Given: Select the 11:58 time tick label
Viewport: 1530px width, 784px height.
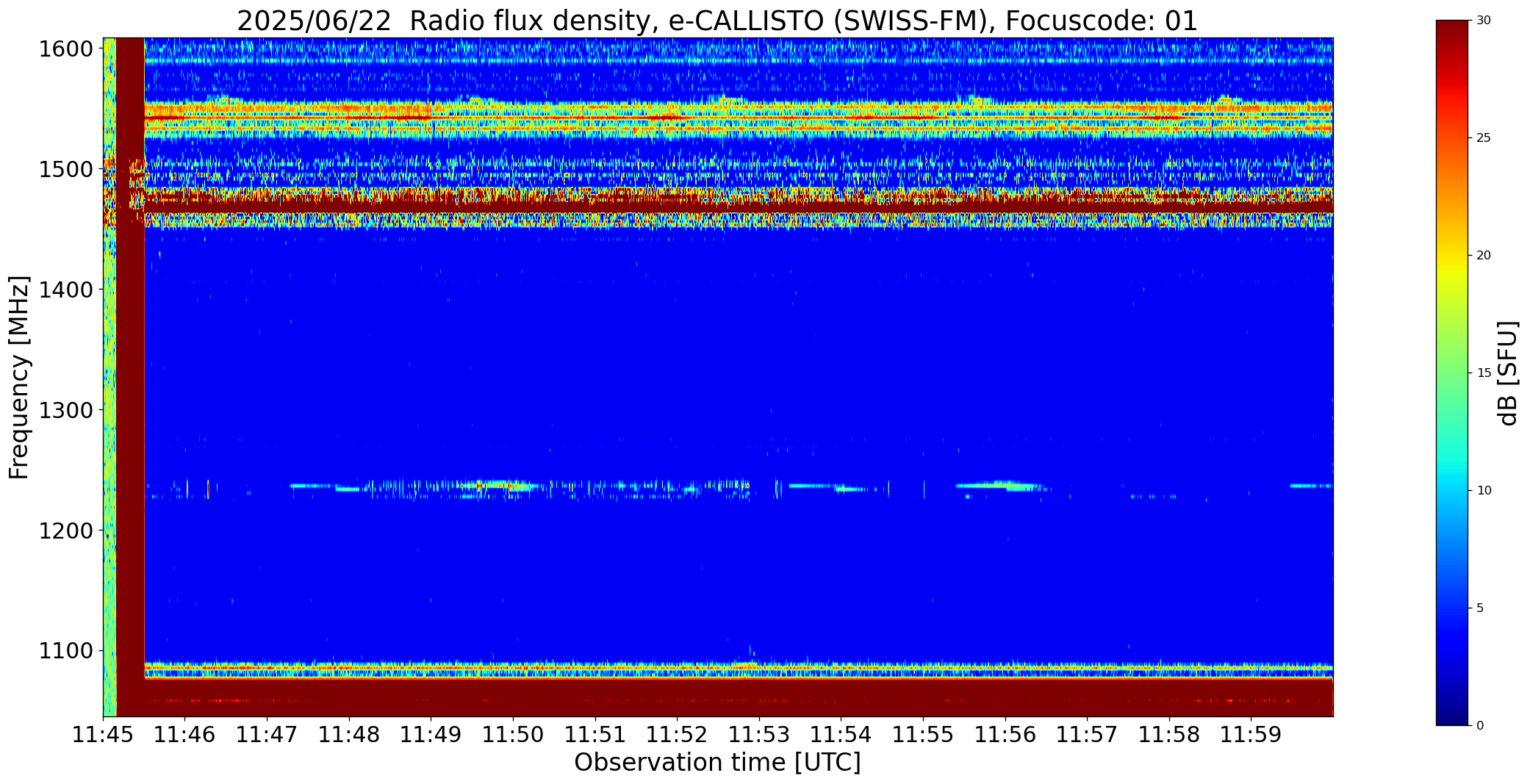Looking at the screenshot, I should (x=1169, y=735).
